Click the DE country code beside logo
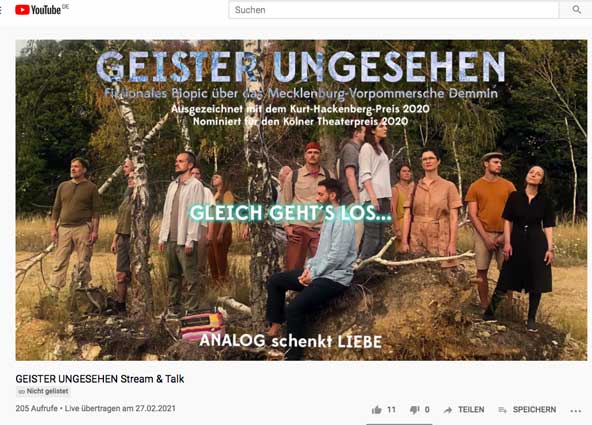 (x=66, y=6)
